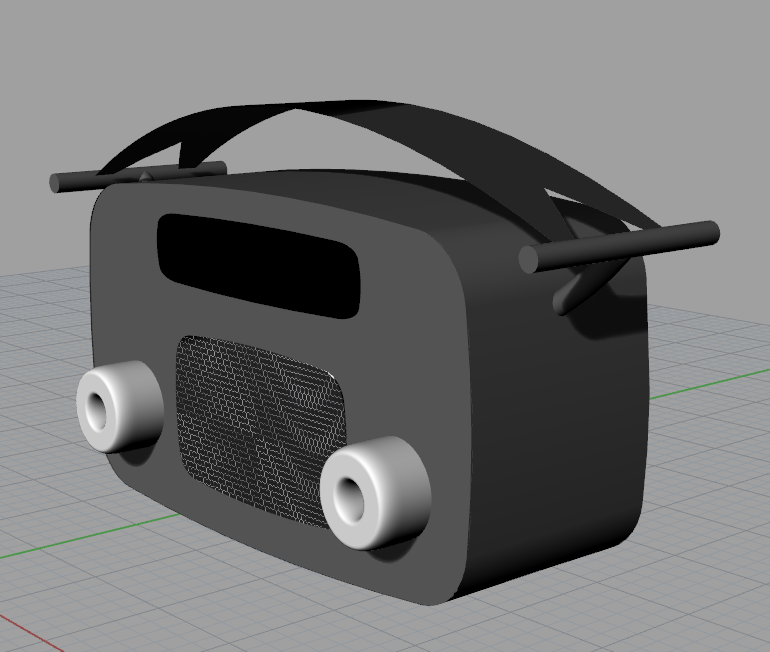Select the left horizontal handle rod
The width and height of the screenshot is (770, 652).
[x=138, y=177]
